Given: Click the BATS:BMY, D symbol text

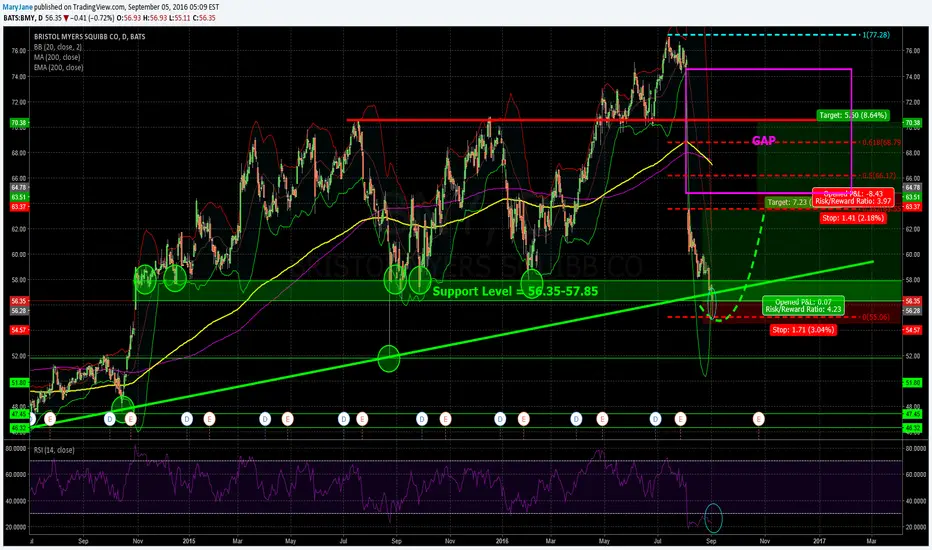Looking at the screenshot, I should click(x=23, y=18).
